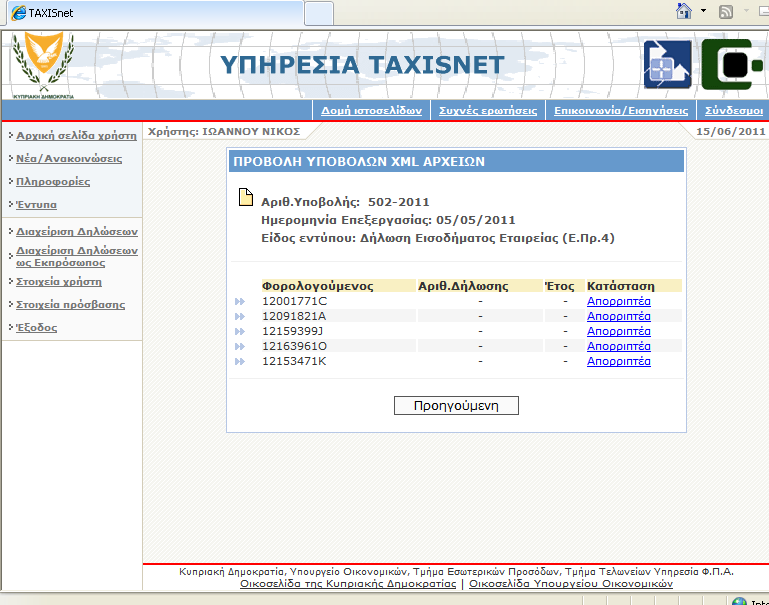Click Έξοδος to log out
Viewport: 769px width, 605px height.
[36, 328]
